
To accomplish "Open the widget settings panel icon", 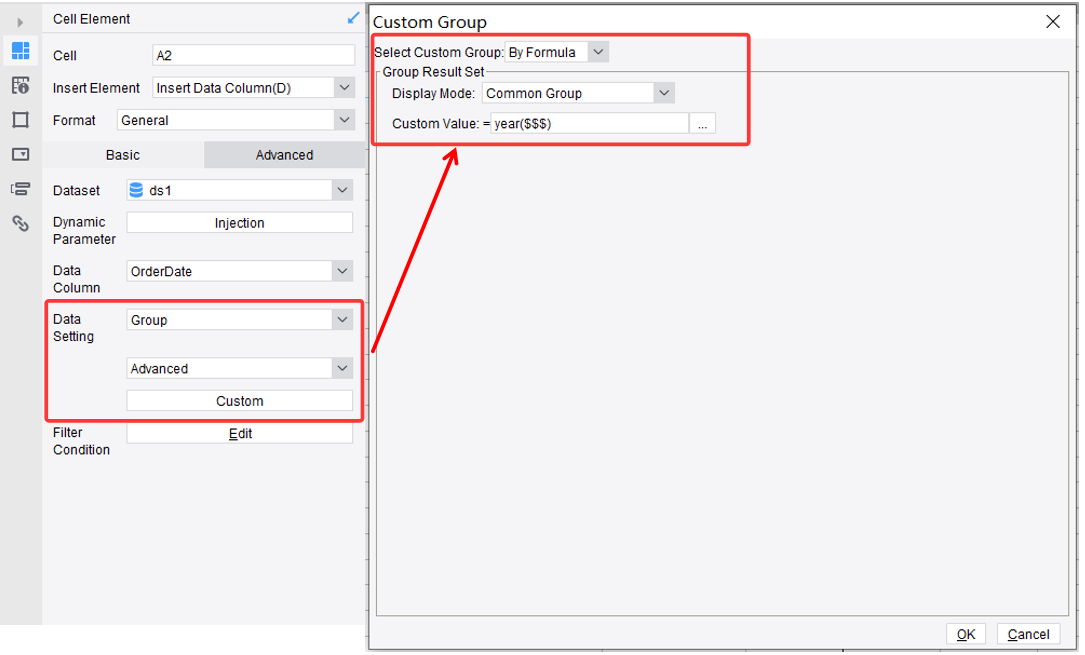I will coord(20,154).
